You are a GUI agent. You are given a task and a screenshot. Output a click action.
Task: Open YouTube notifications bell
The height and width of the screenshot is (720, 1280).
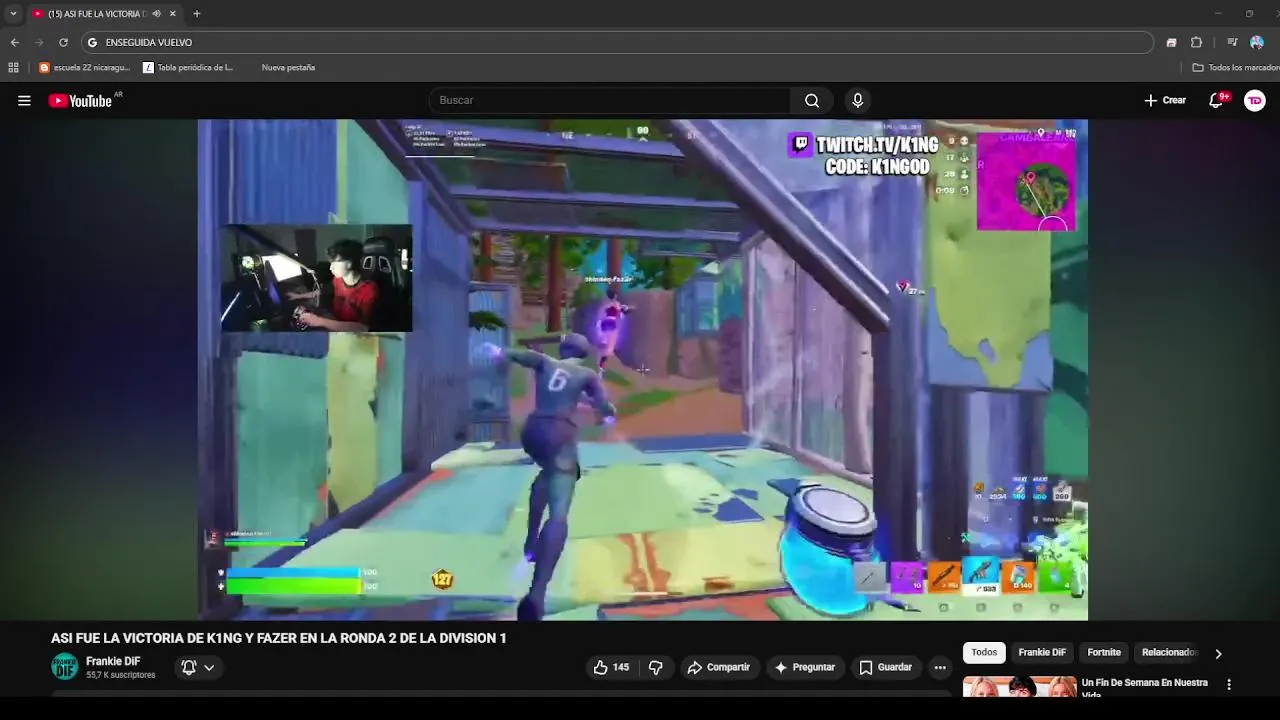1216,100
